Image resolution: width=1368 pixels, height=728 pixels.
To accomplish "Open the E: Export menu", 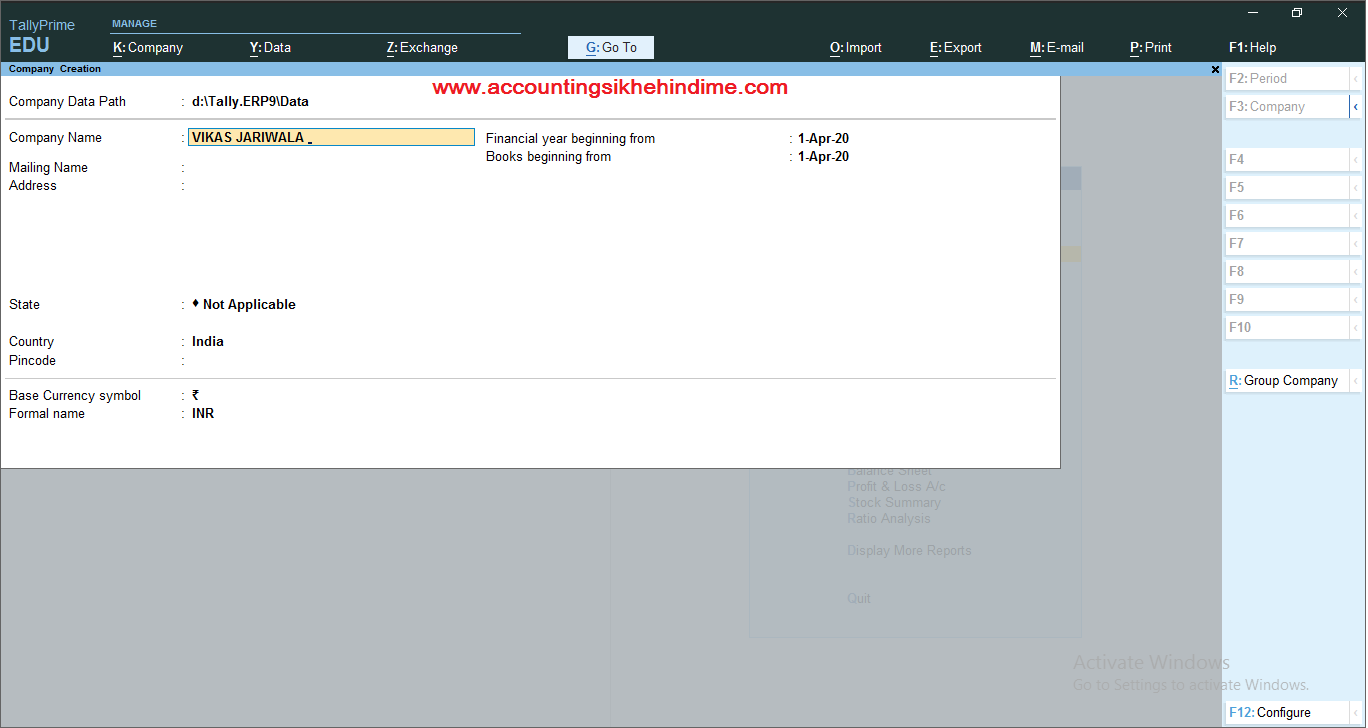I will point(956,47).
